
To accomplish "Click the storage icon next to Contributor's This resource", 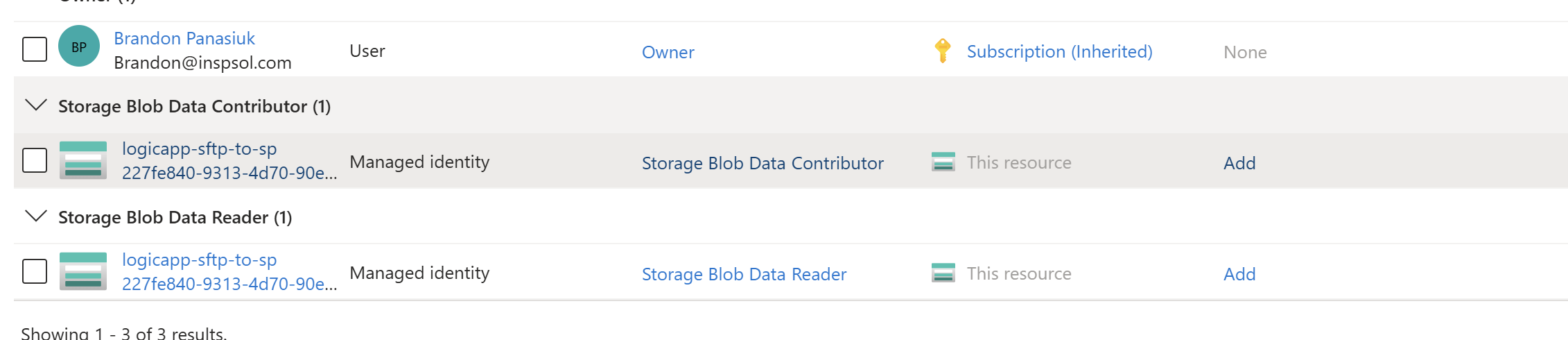I will point(943,162).
